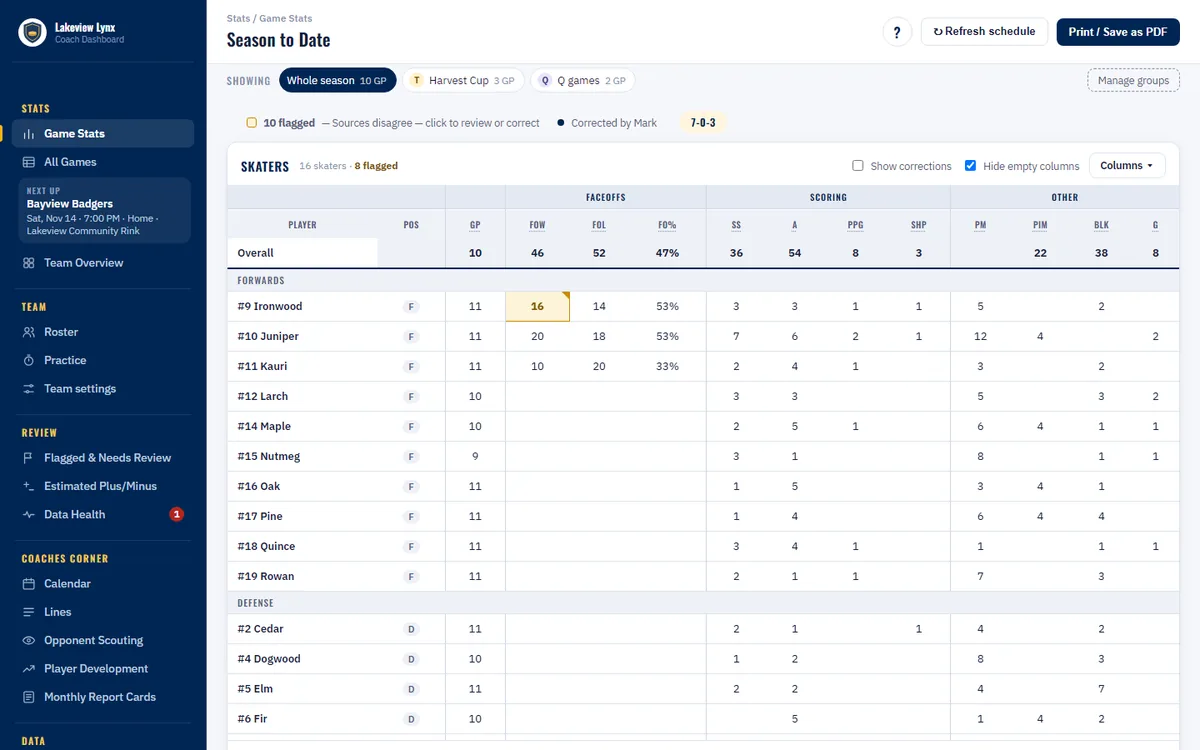The height and width of the screenshot is (750, 1200).
Task: Open the Next Up Bayview Badgers card
Action: coord(105,211)
